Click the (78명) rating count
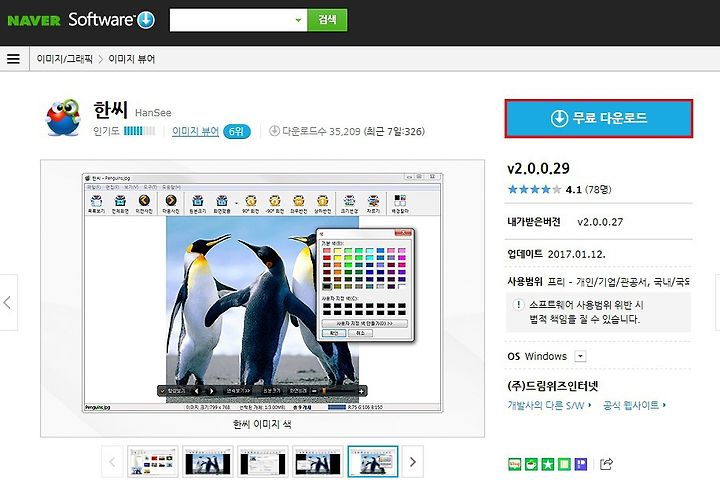 tap(598, 189)
